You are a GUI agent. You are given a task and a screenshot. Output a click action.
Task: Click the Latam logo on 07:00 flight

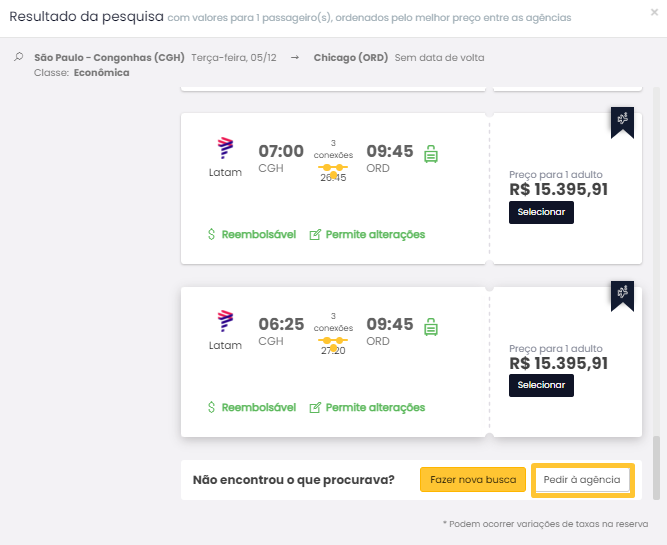[225, 149]
